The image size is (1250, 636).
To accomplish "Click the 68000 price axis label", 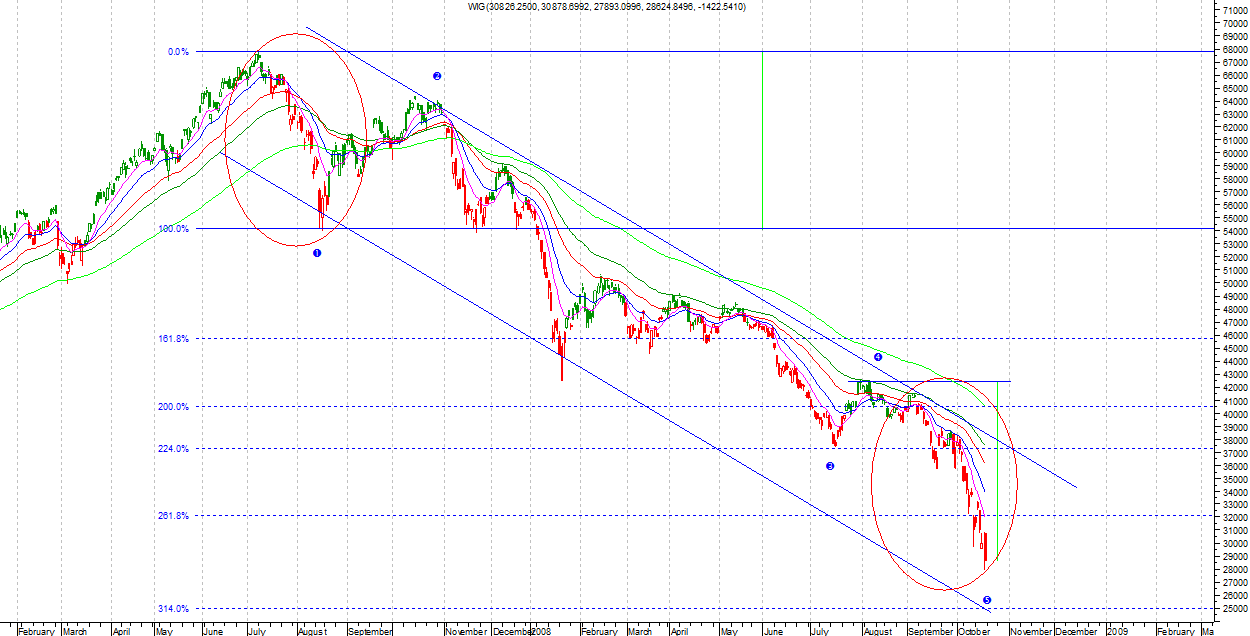I will 1233,49.
